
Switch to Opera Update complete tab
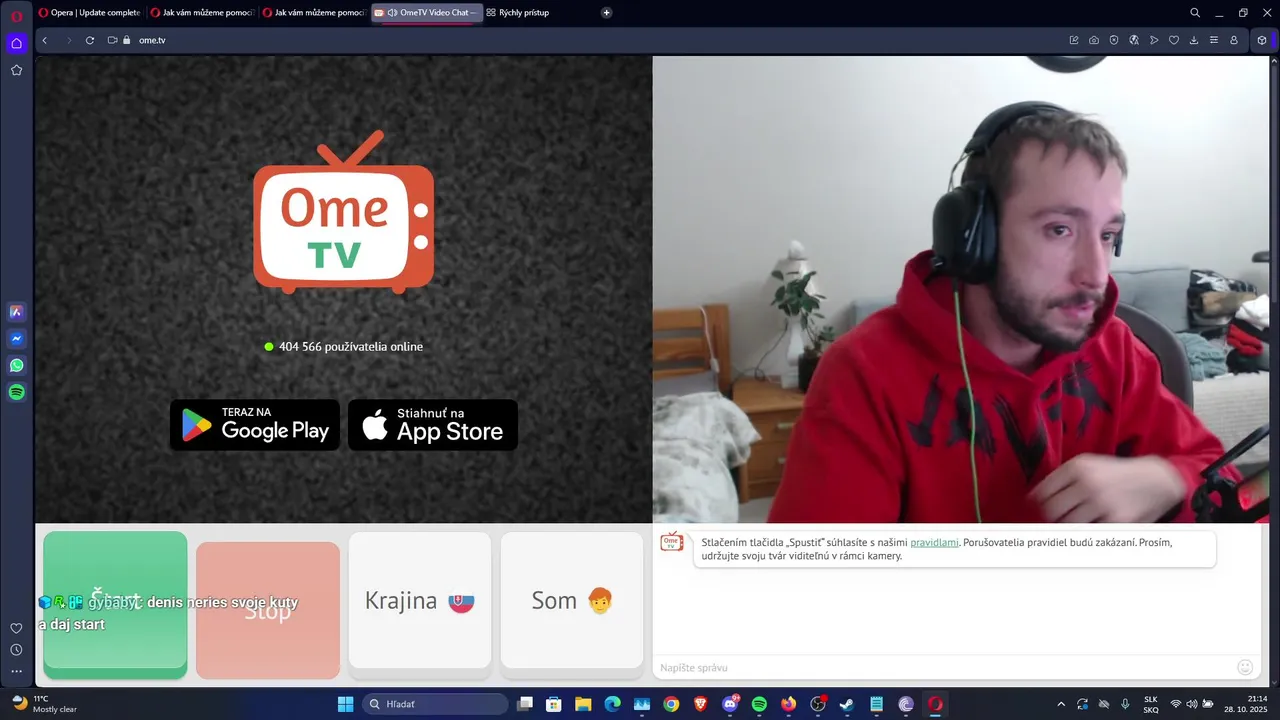click(x=89, y=13)
